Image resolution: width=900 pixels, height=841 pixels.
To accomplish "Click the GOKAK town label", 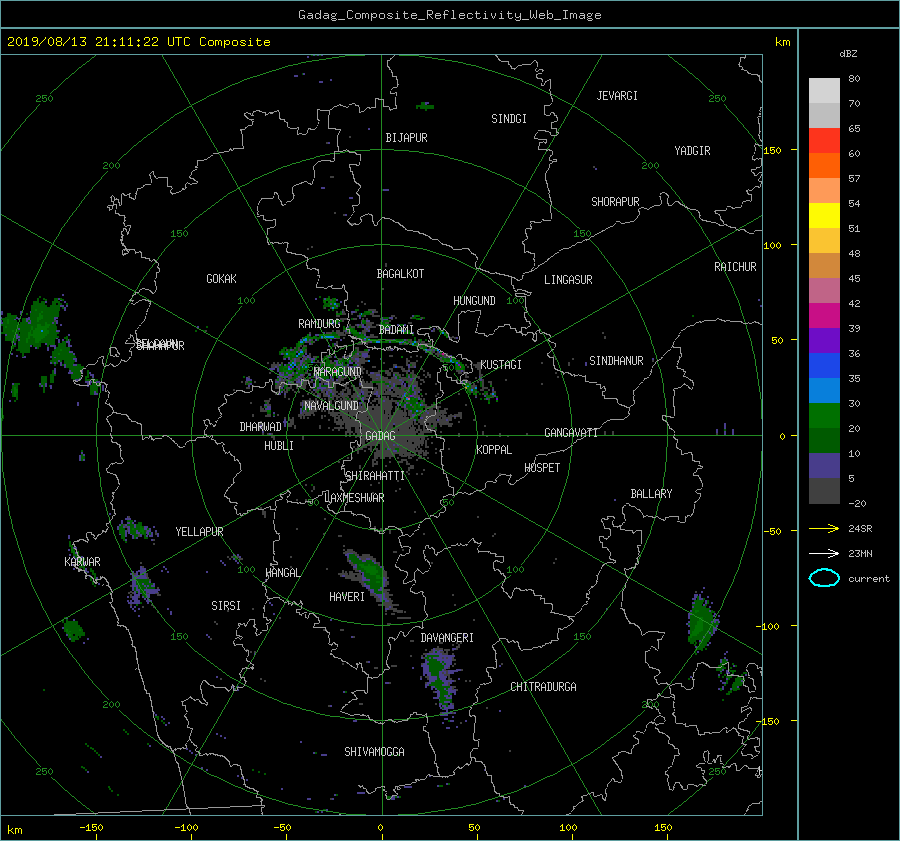I will click(221, 279).
